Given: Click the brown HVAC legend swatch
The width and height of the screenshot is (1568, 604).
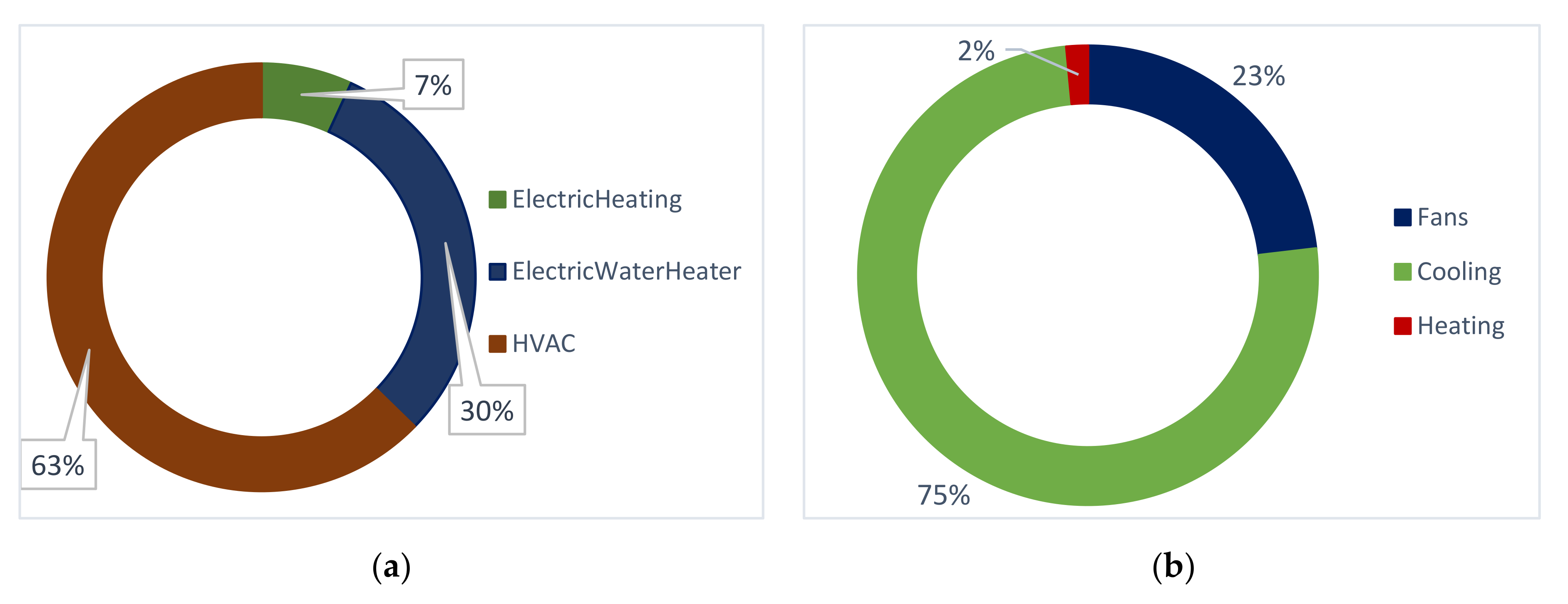Looking at the screenshot, I should click(x=497, y=344).
